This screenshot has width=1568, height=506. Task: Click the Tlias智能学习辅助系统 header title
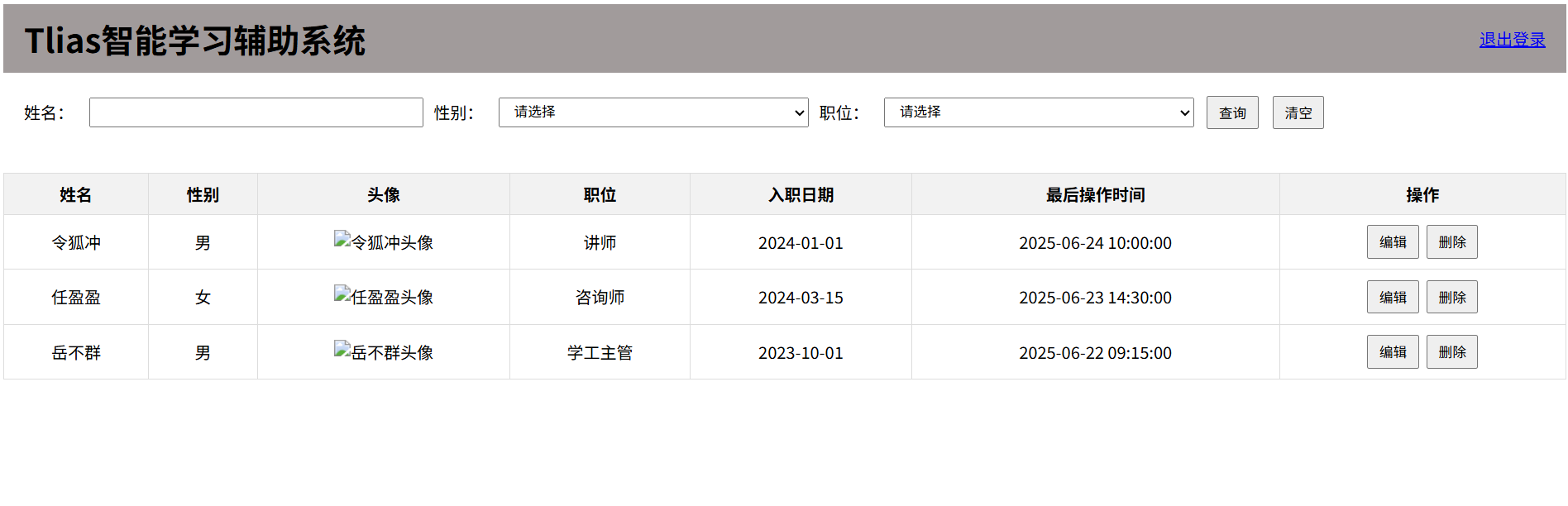(195, 41)
